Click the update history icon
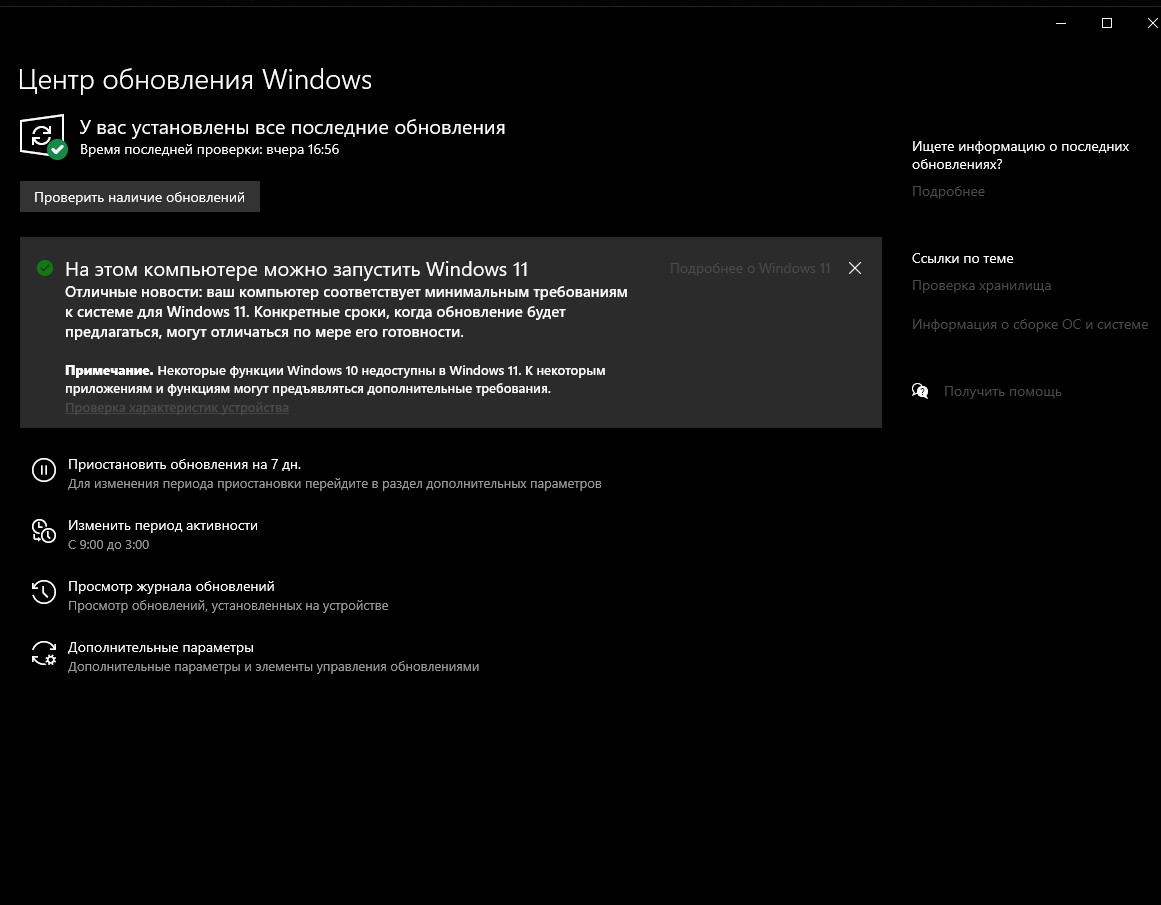The image size is (1161, 905). [x=44, y=592]
